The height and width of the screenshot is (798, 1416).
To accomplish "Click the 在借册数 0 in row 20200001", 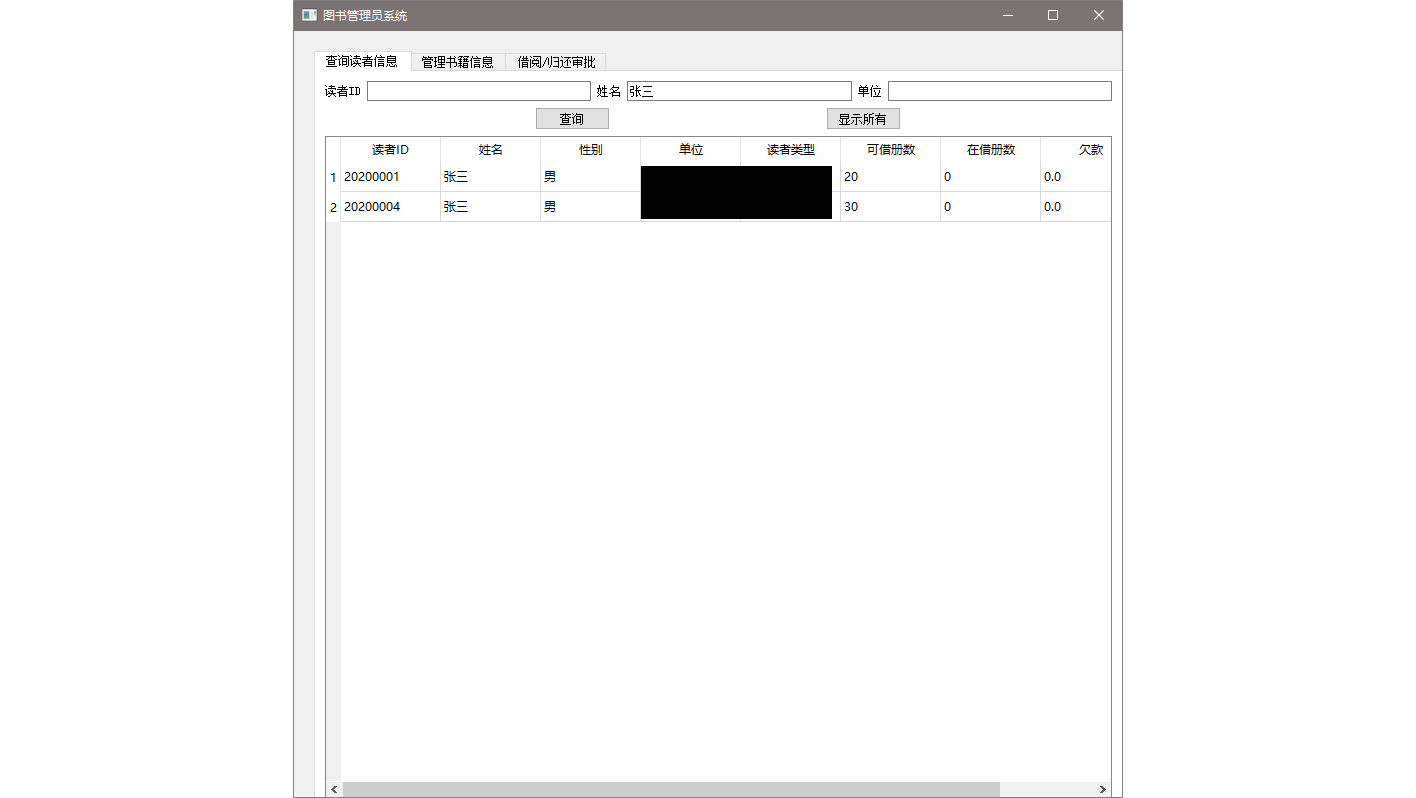I will coord(991,177).
